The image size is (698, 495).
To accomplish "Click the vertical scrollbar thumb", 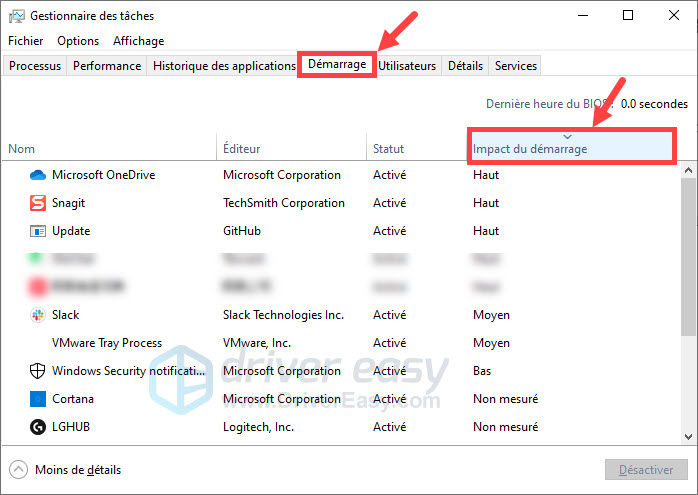I will click(x=688, y=257).
